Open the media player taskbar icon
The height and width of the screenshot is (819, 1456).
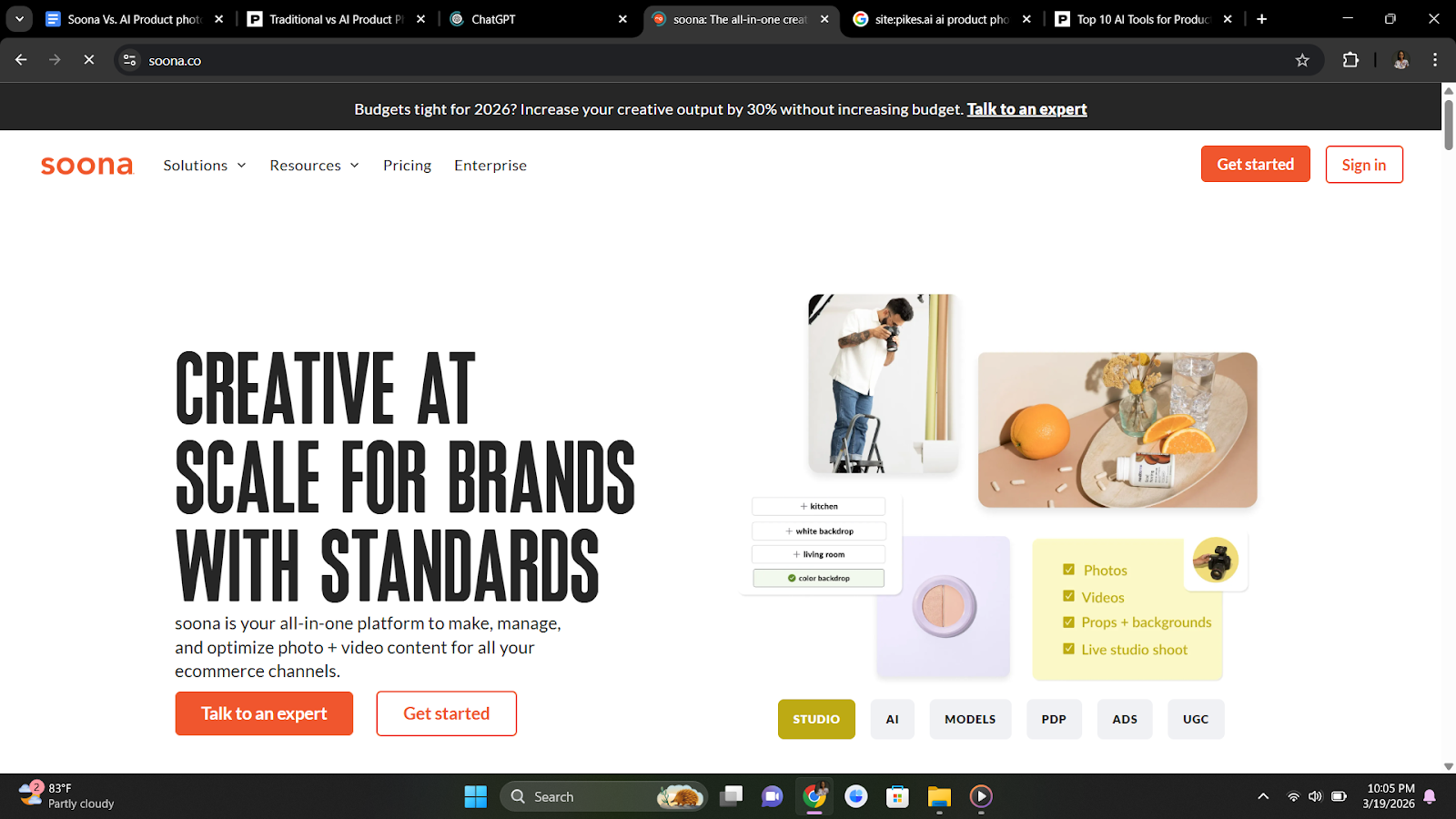[x=981, y=796]
